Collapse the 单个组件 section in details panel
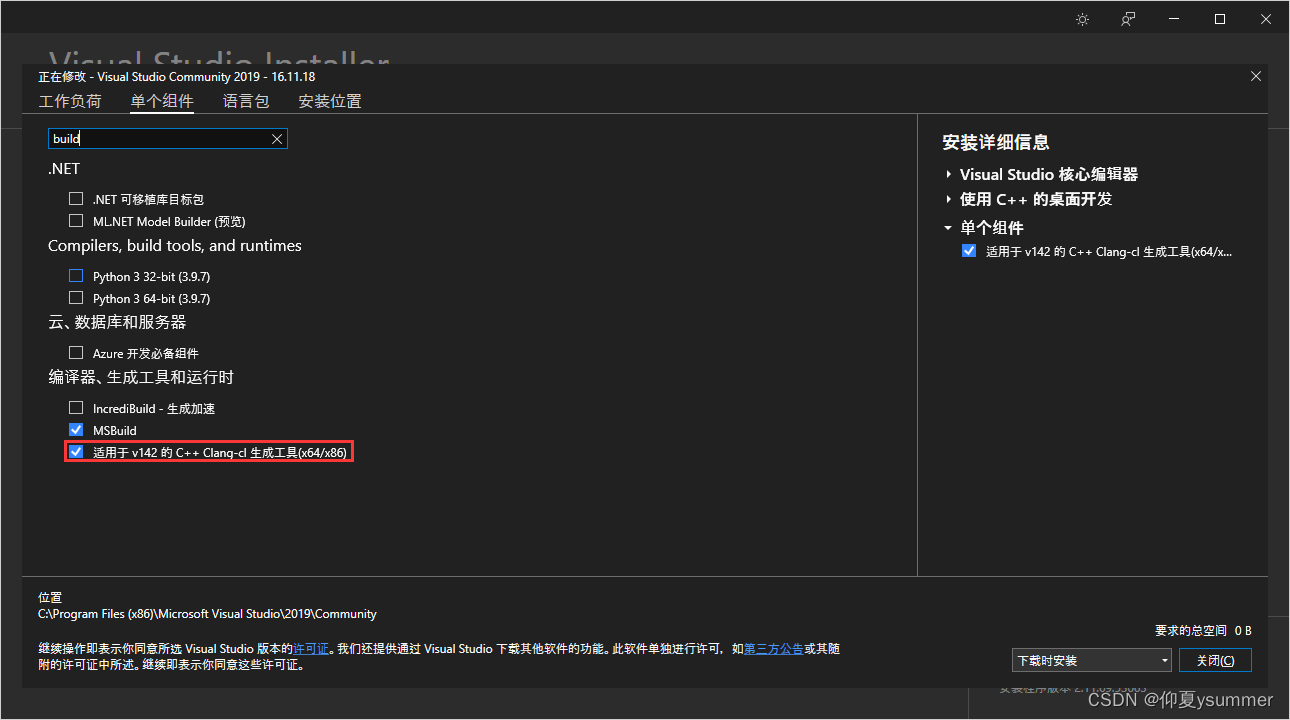This screenshot has width=1290, height=720. [948, 227]
